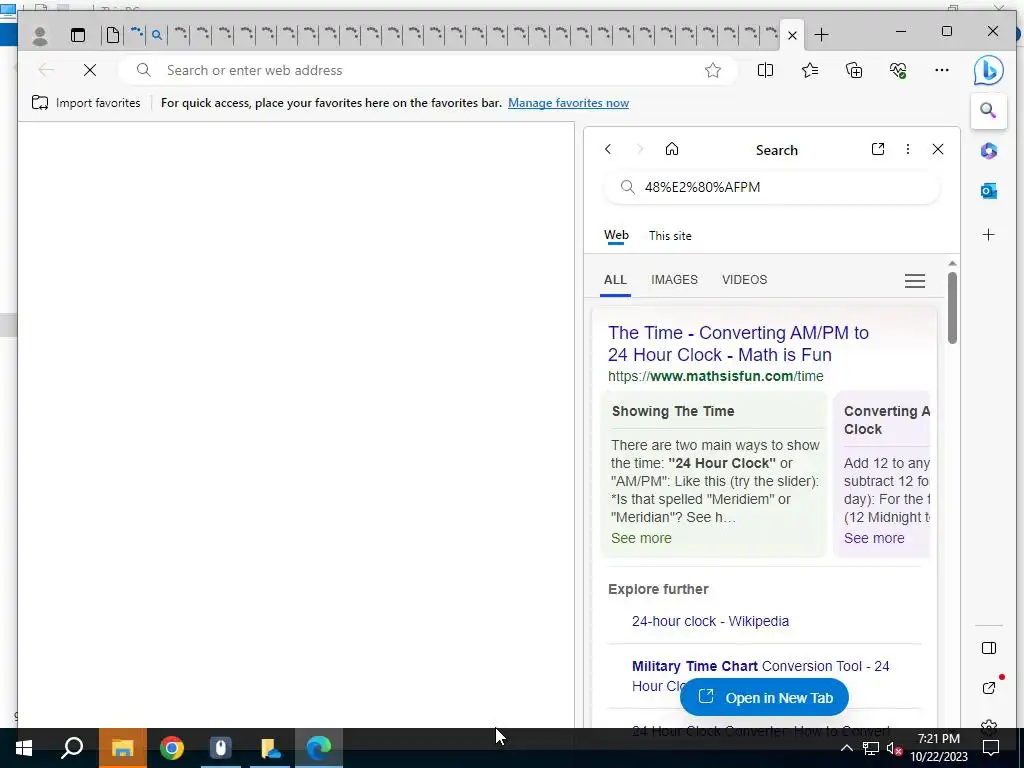Toggle split screen view
The width and height of the screenshot is (1024, 768).
click(x=765, y=70)
